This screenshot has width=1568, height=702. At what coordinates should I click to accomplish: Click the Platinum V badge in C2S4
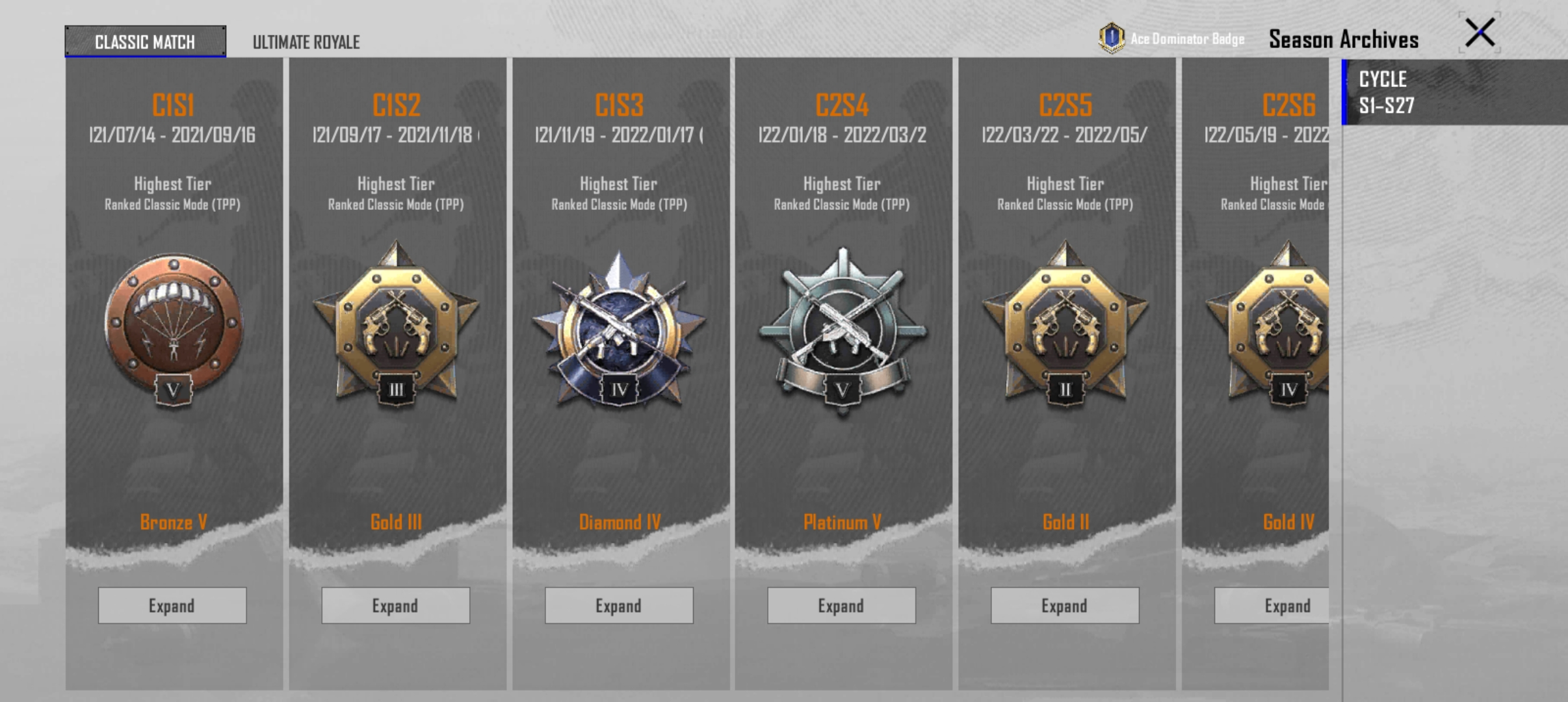click(x=843, y=327)
